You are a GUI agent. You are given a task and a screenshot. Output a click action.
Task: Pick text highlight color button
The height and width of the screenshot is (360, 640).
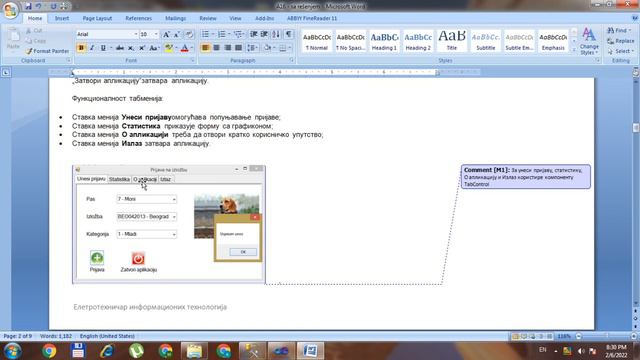point(168,48)
